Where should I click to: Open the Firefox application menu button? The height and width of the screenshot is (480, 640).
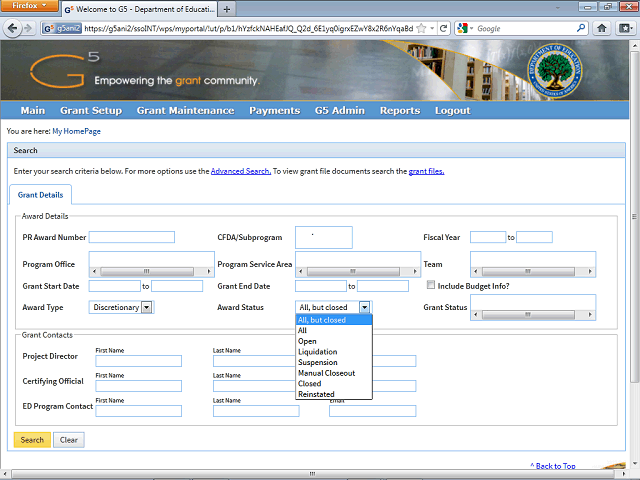point(29,6)
